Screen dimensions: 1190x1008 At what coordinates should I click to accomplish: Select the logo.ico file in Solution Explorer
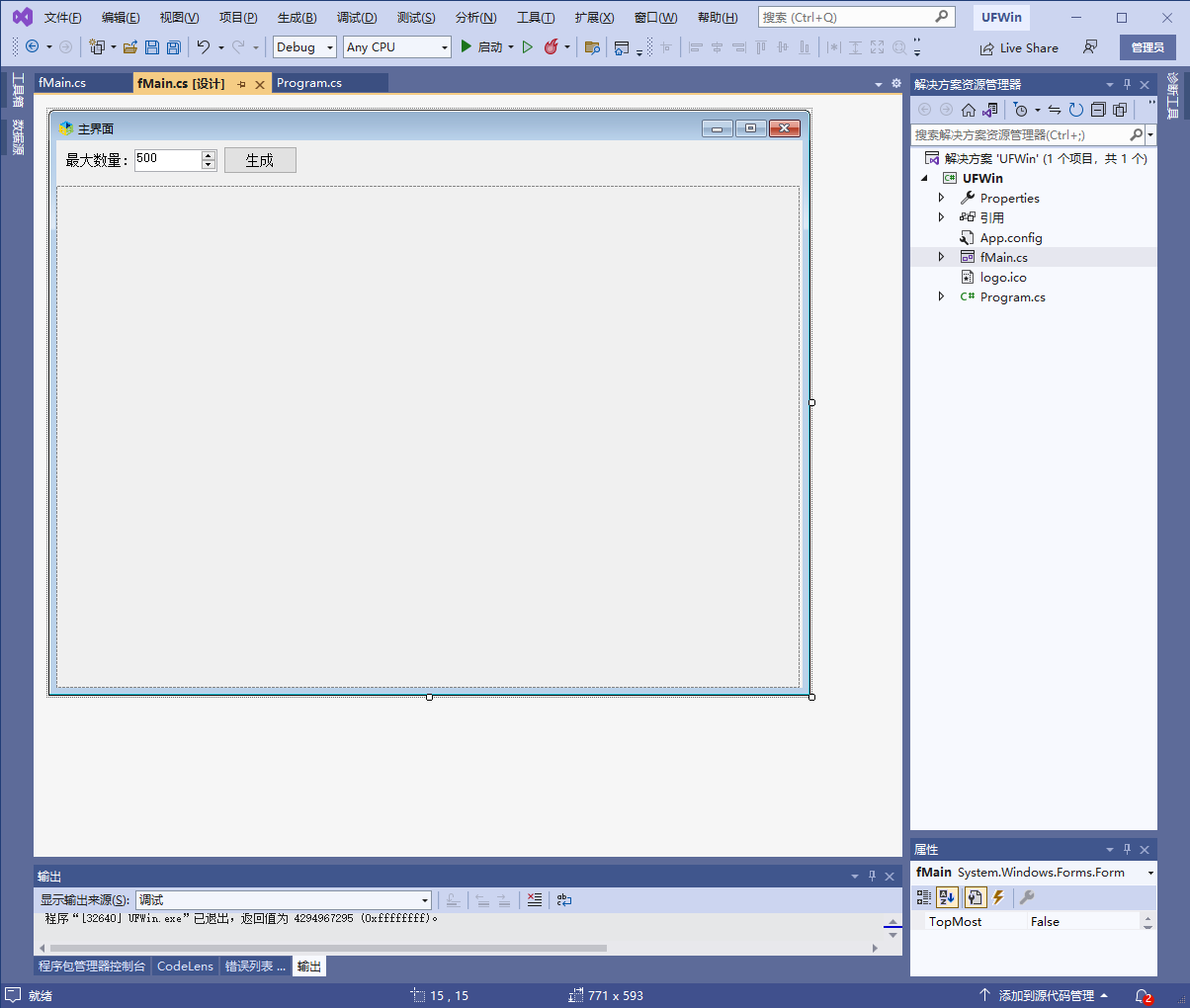coord(1003,278)
